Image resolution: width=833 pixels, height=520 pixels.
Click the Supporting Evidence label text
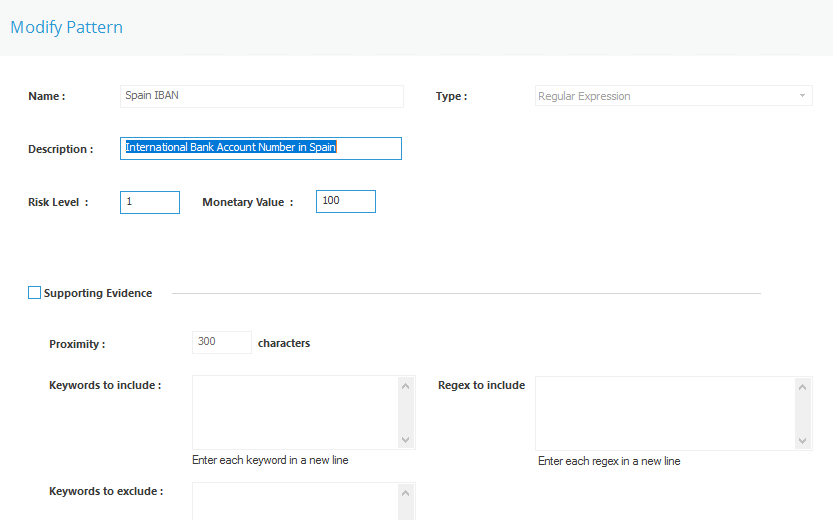[98, 293]
